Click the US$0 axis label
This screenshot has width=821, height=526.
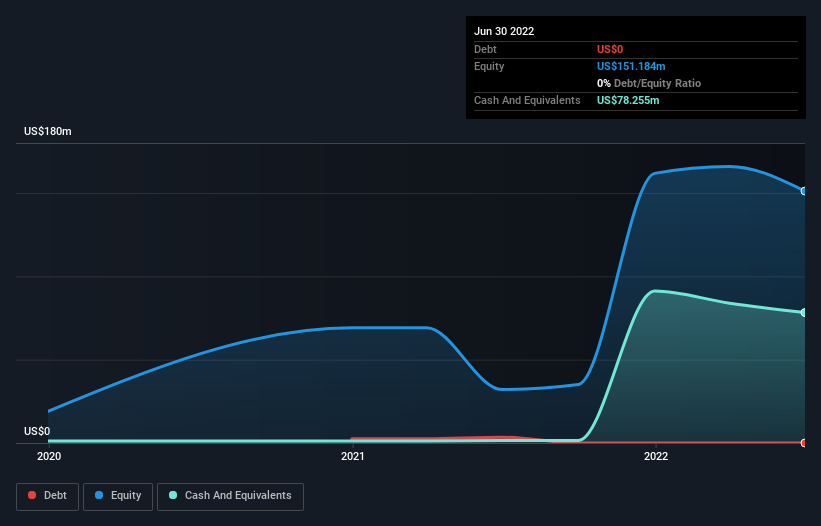click(x=37, y=431)
